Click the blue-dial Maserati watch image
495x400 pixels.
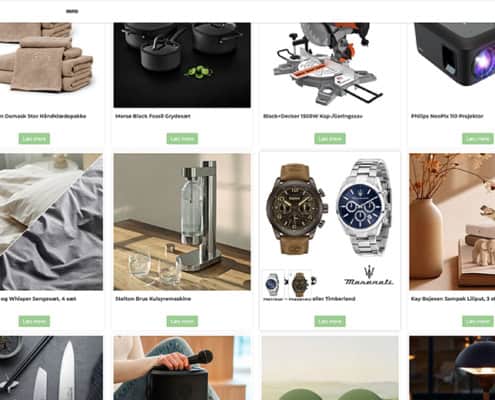(364, 207)
